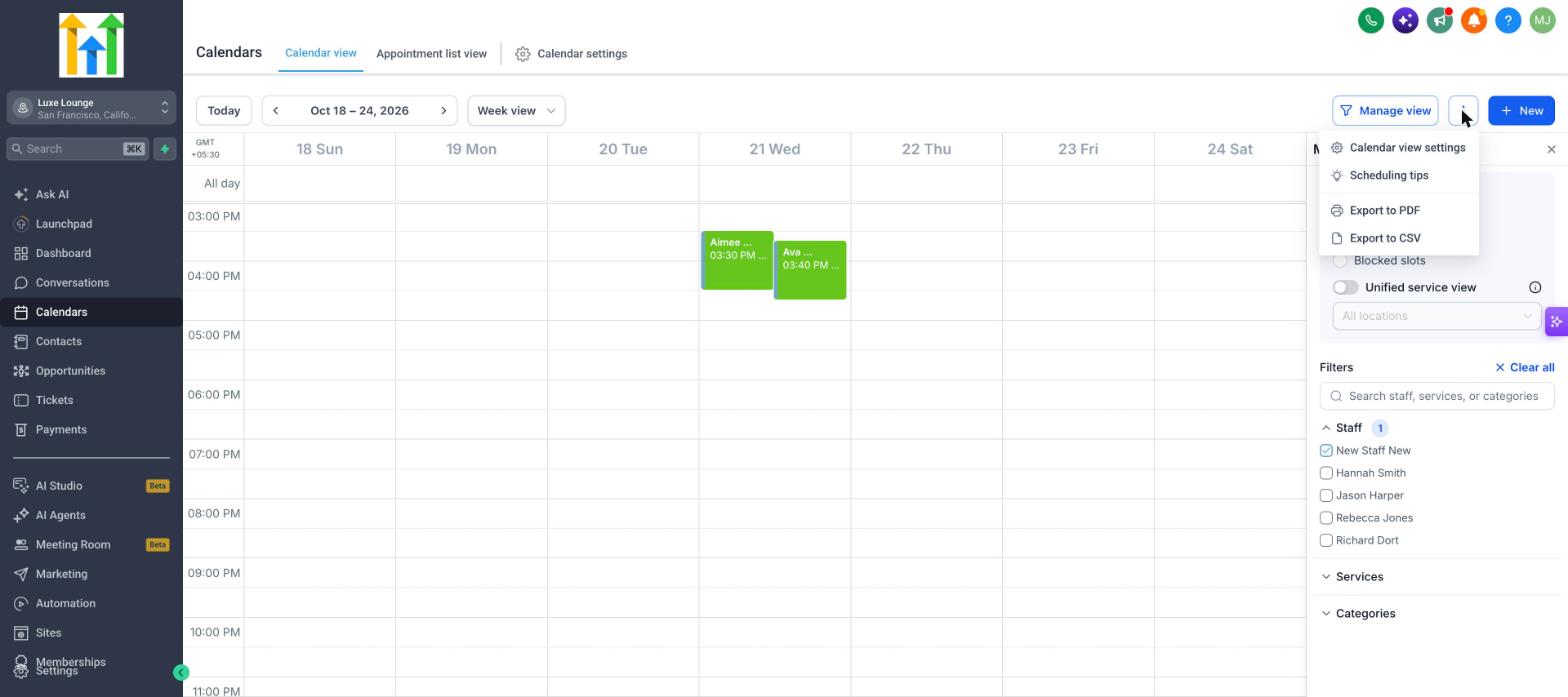Check the Hannah Smith staff checkbox
Screen dimensions: 1568x697
[1326, 473]
